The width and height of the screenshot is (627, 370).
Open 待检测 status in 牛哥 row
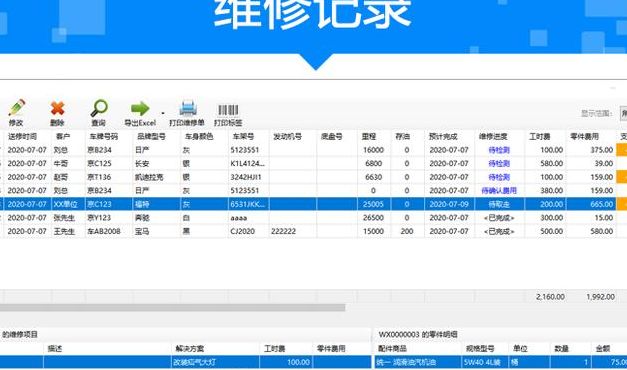(x=499, y=164)
